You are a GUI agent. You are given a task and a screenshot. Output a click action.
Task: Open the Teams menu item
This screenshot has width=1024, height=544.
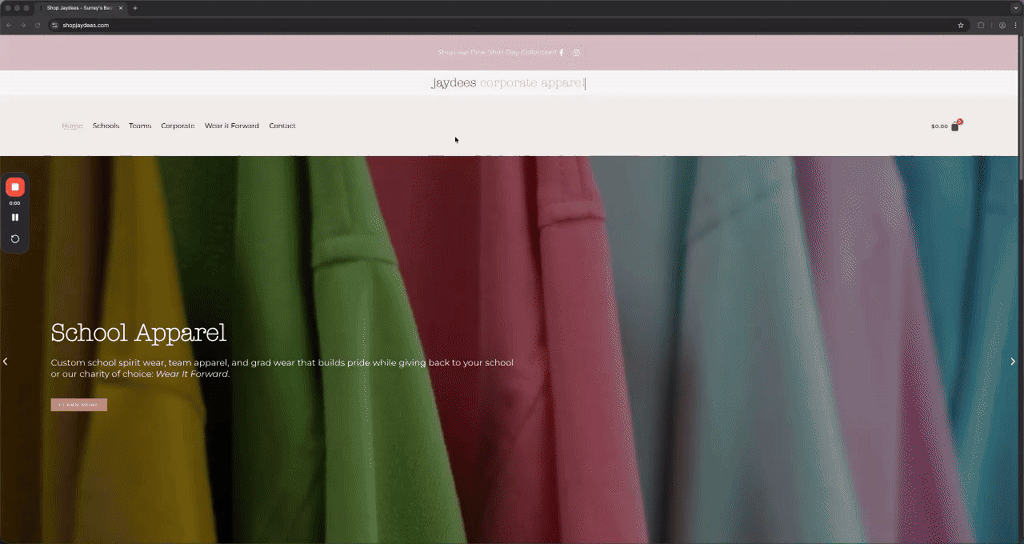pos(140,126)
